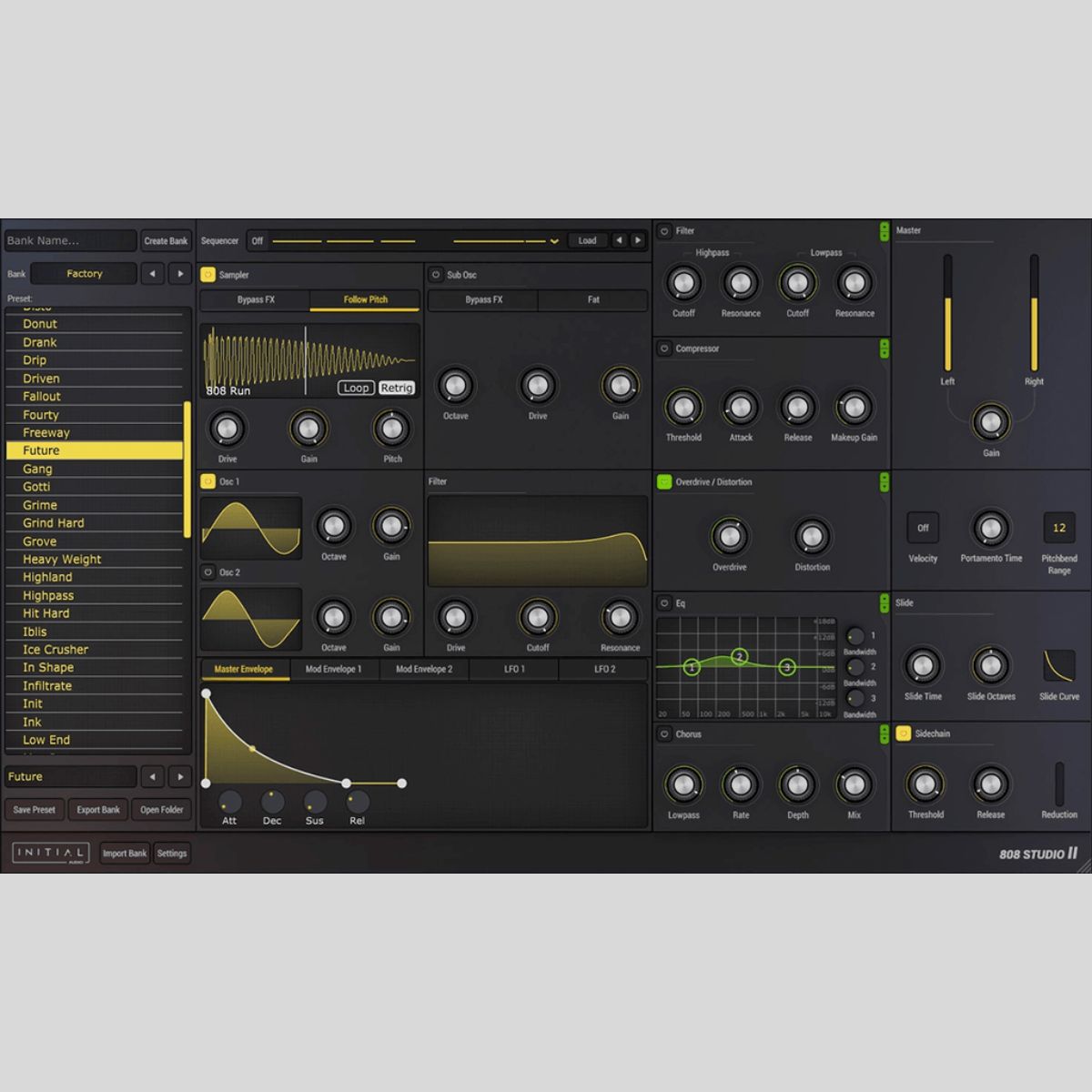1092x1092 pixels.
Task: Click the Highpass Cutoff knob
Action: [x=683, y=283]
